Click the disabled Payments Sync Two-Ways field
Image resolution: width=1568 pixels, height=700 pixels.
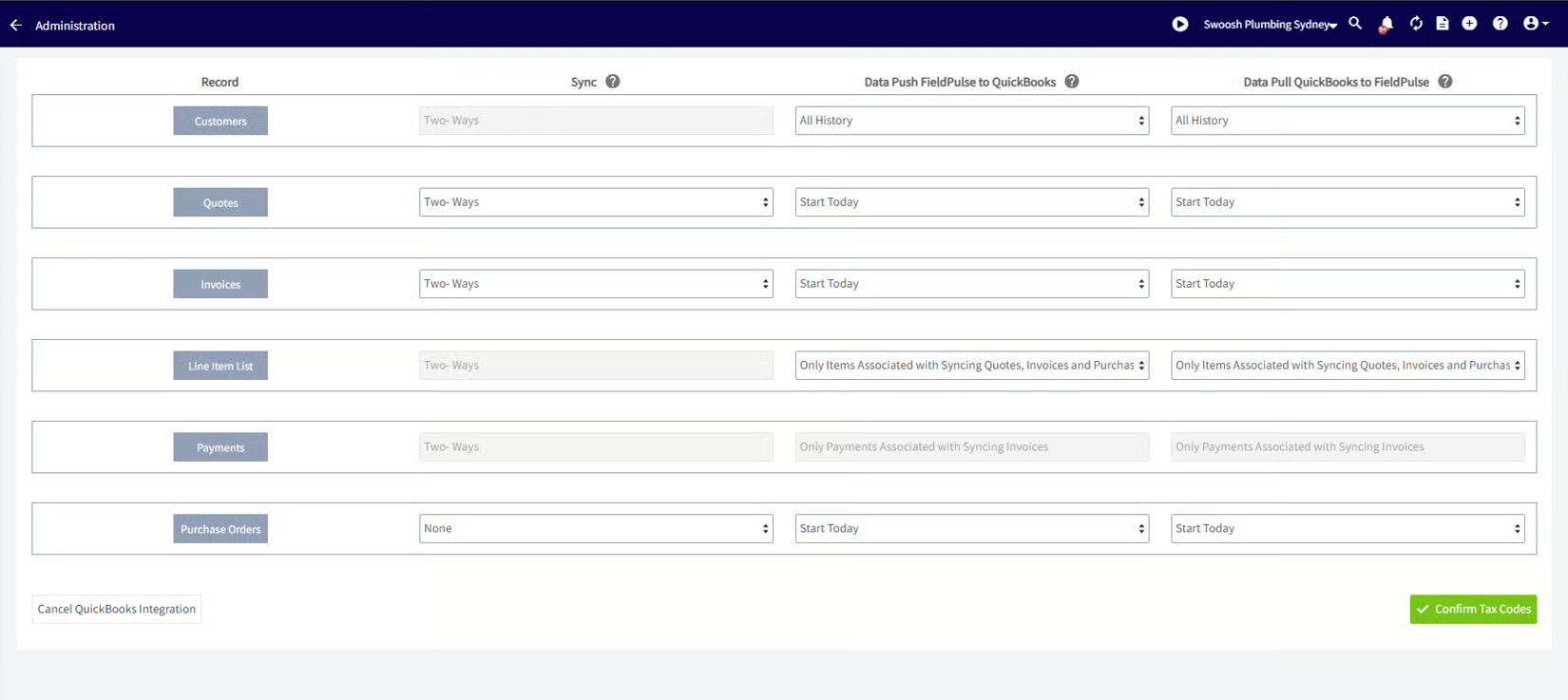(x=596, y=447)
